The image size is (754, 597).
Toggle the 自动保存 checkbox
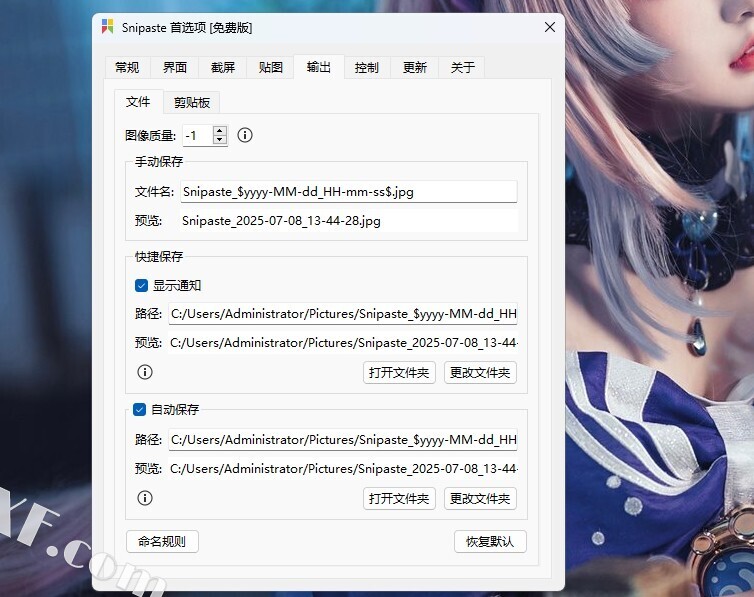(139, 410)
